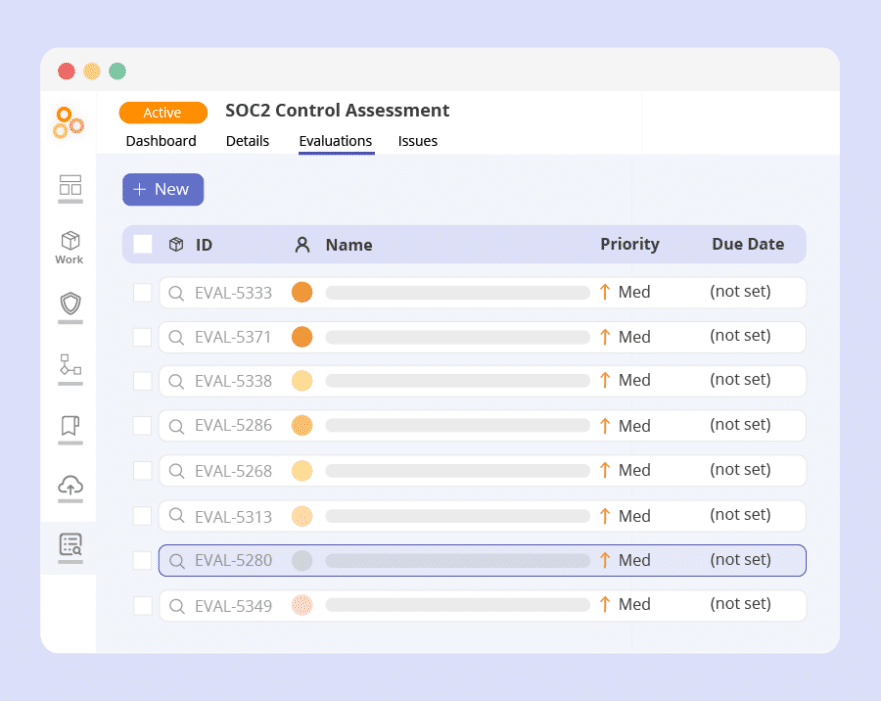
Task: Open the workflow diagram sidebar icon
Action: 70,365
